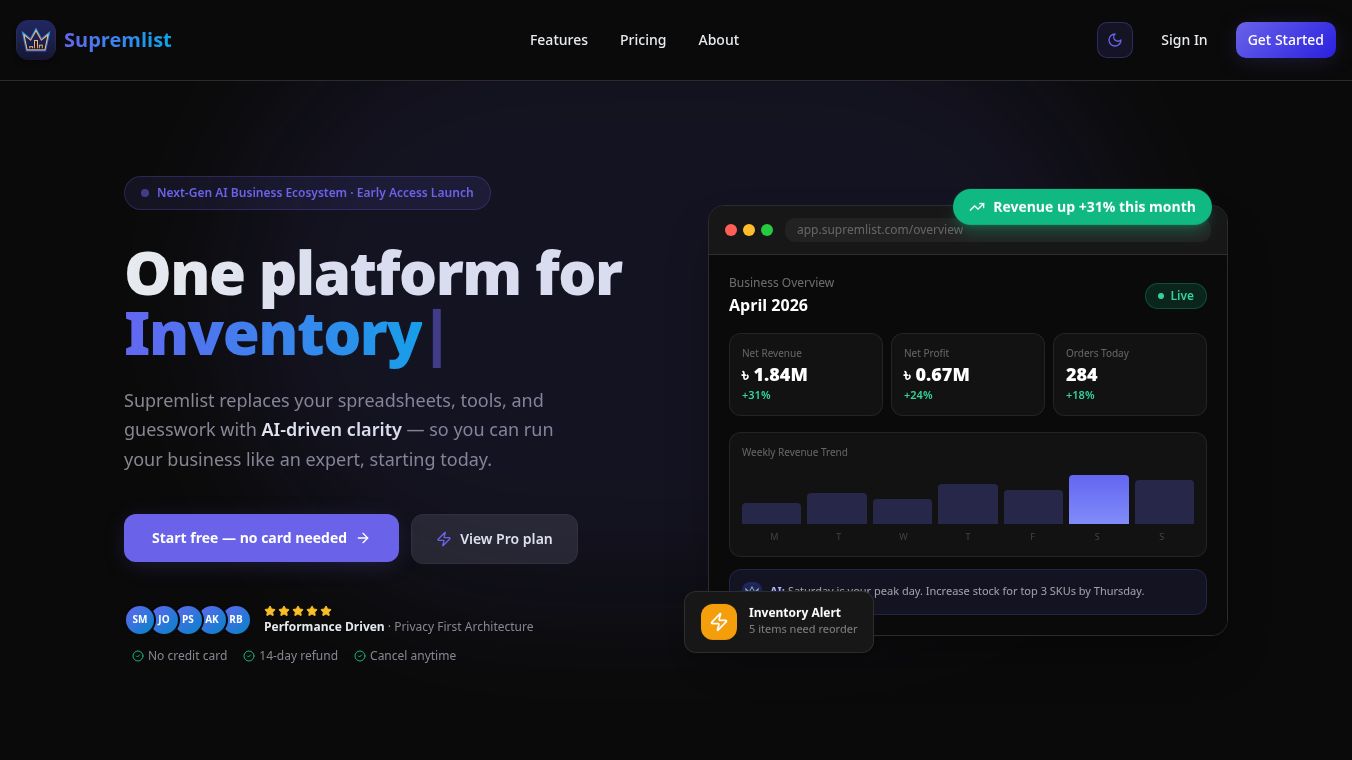Click the checkmark icon beside 14-day refund
Image resolution: width=1352 pixels, height=760 pixels.
(x=249, y=656)
